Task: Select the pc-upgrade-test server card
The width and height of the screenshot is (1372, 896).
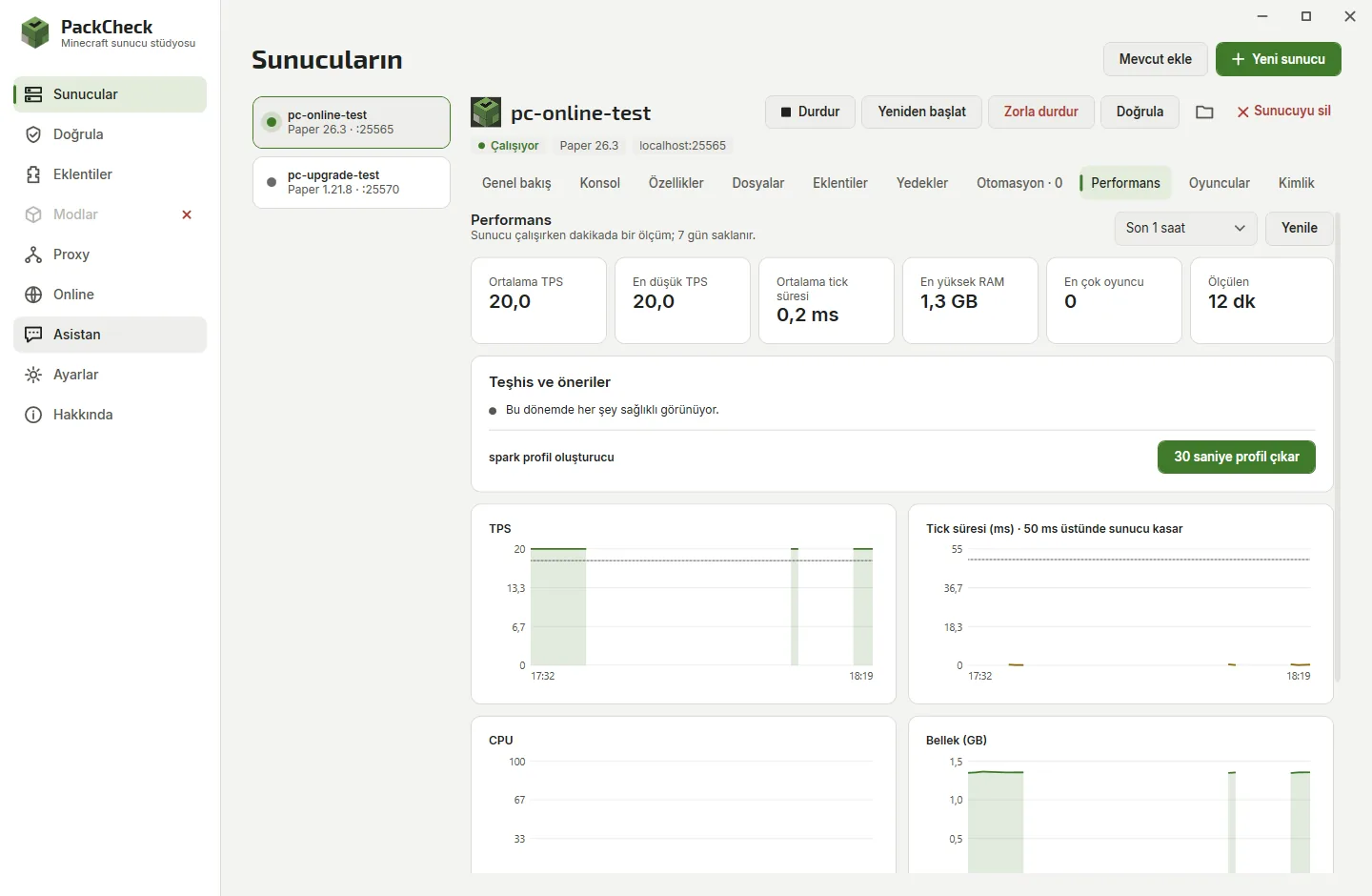Action: [x=352, y=182]
